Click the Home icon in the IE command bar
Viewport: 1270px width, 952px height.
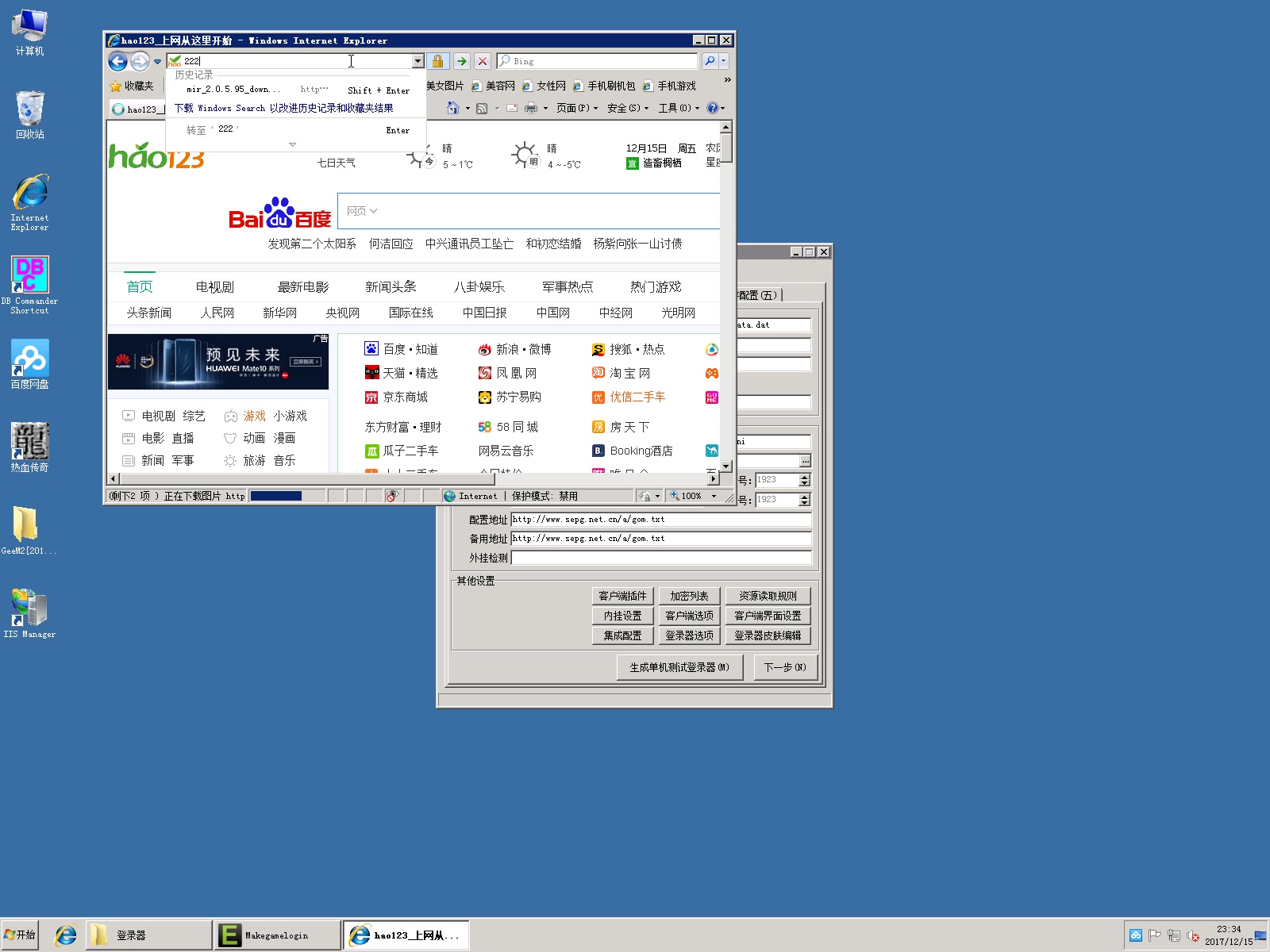click(452, 108)
